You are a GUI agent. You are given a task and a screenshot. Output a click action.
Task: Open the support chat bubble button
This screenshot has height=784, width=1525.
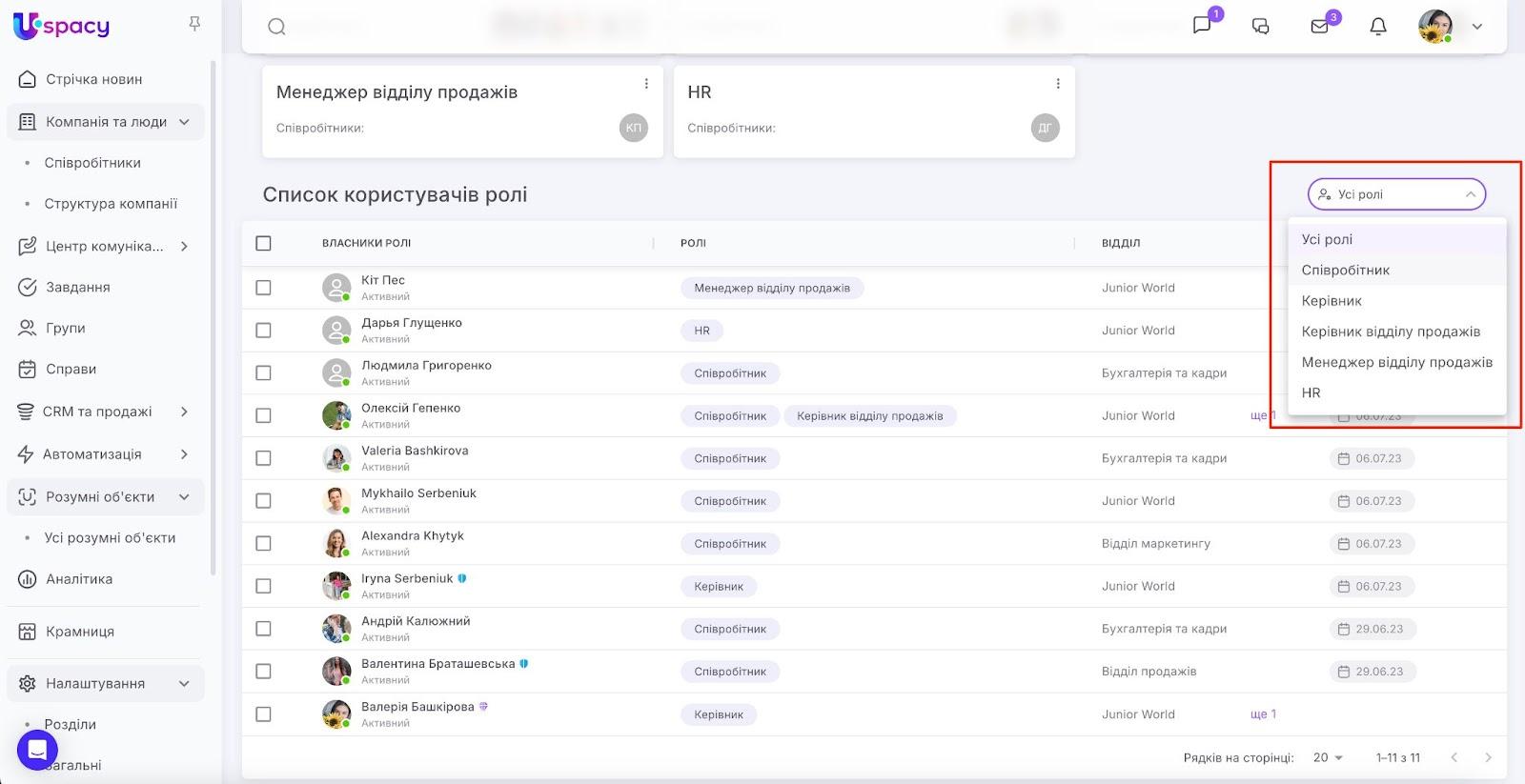pyautogui.click(x=37, y=751)
